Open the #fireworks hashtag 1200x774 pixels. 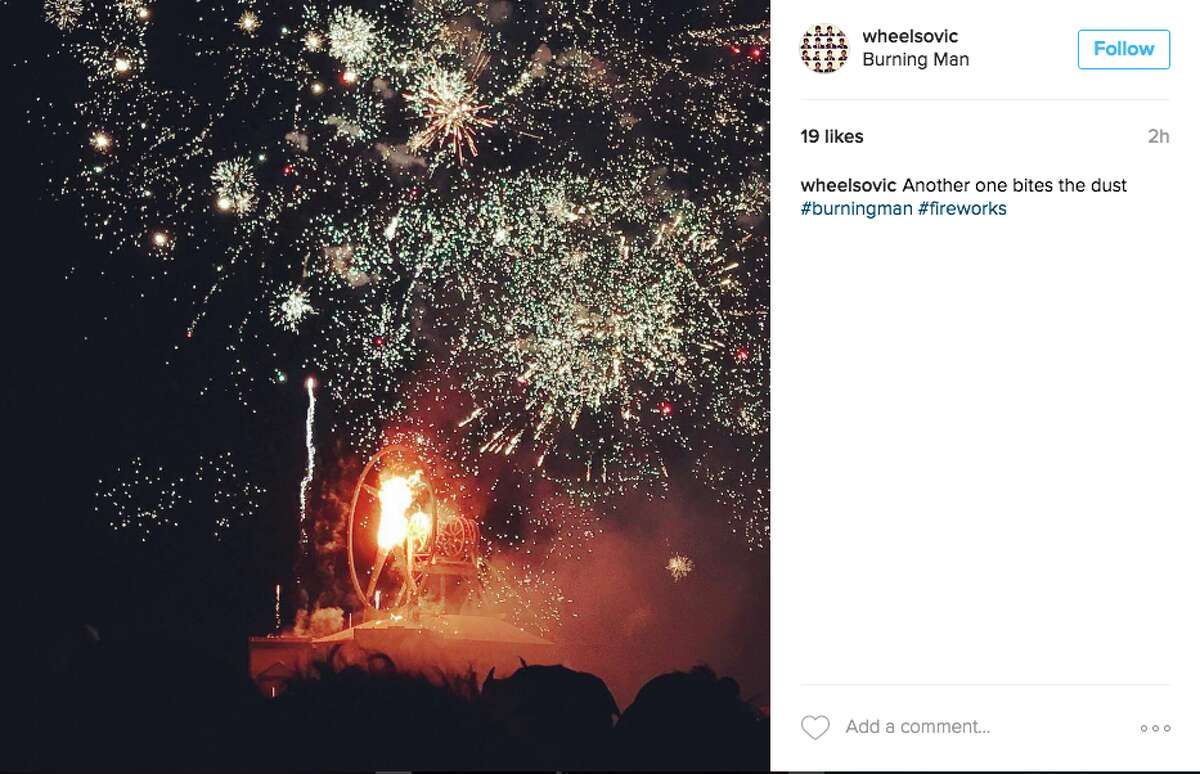pos(962,209)
